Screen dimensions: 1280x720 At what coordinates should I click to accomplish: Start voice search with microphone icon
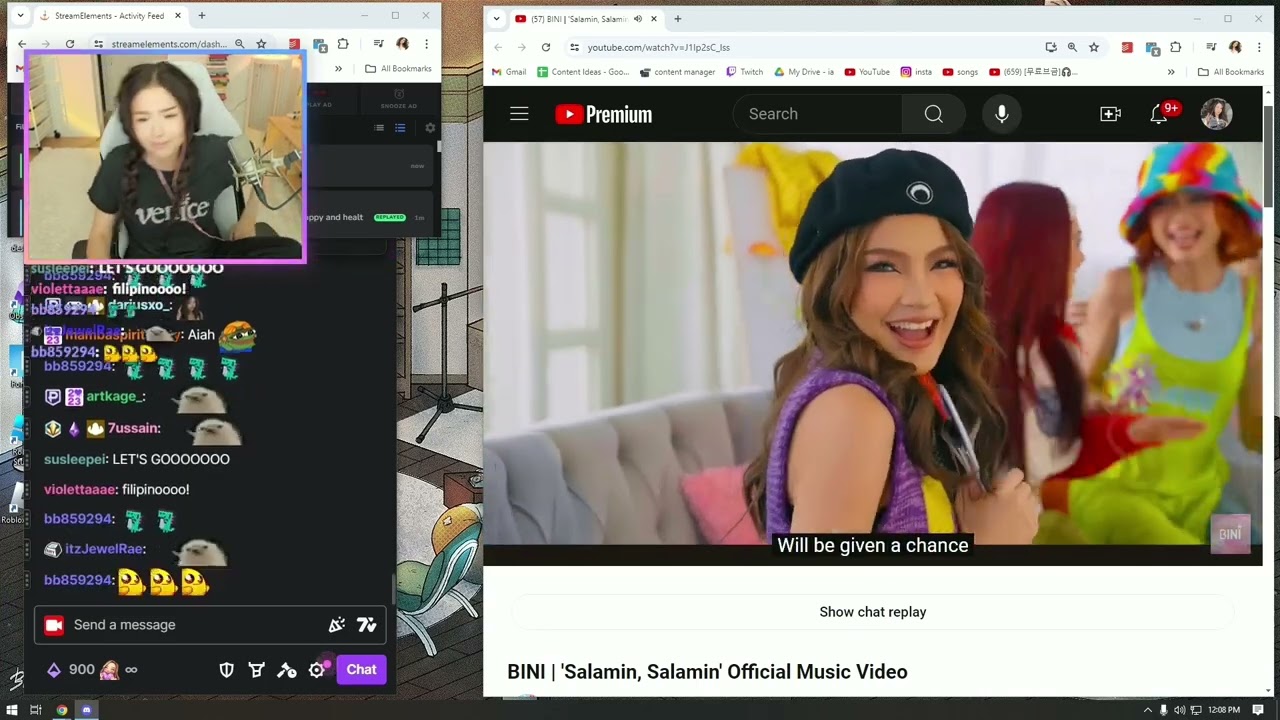point(1002,114)
